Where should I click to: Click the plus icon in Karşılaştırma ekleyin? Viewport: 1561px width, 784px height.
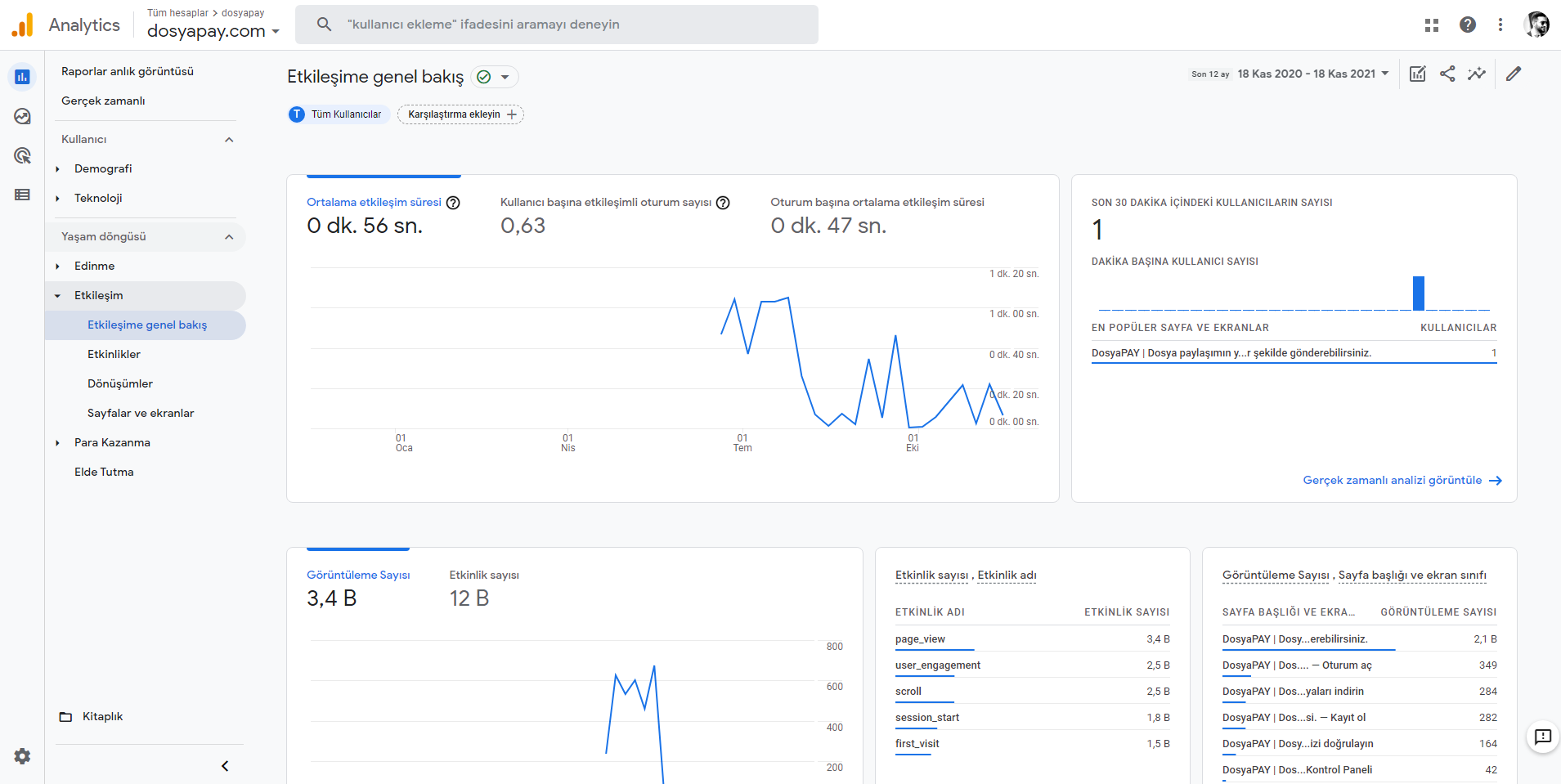pyautogui.click(x=512, y=114)
